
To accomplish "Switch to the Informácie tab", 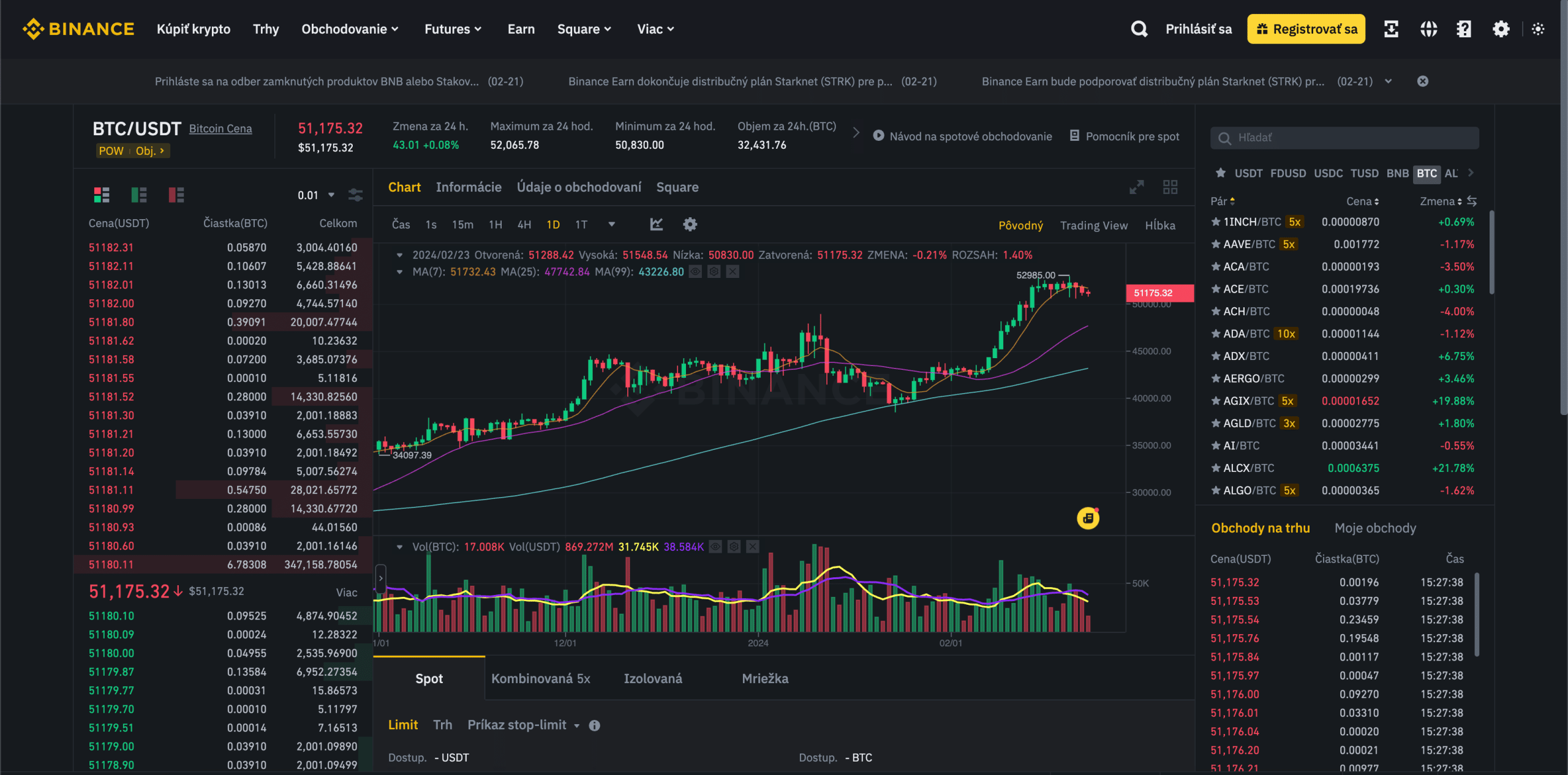I will [469, 187].
